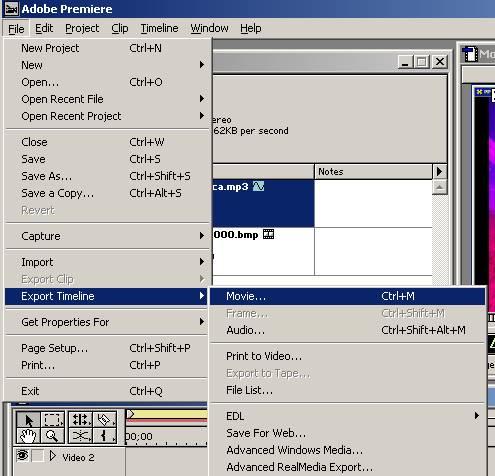This screenshot has height=476, width=495.
Task: Open the New submenu
Action: coord(108,65)
